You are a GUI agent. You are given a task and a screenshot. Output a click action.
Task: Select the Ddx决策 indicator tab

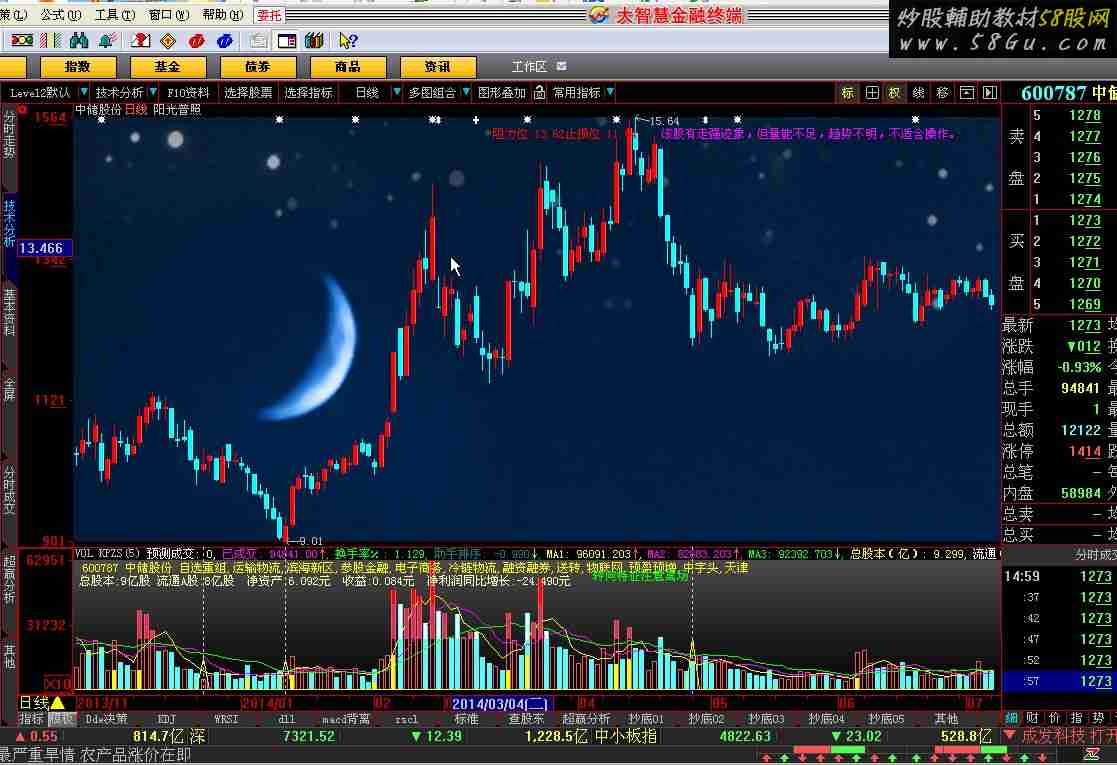107,719
